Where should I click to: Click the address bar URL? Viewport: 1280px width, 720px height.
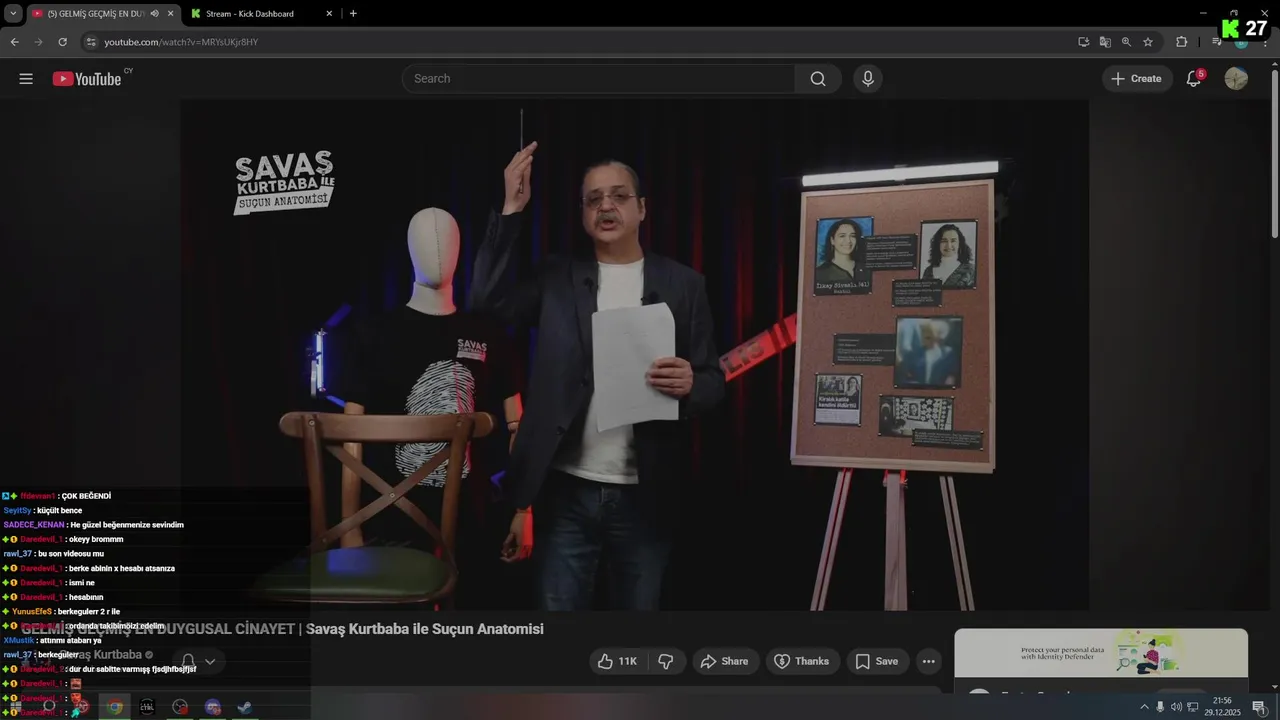click(x=181, y=42)
